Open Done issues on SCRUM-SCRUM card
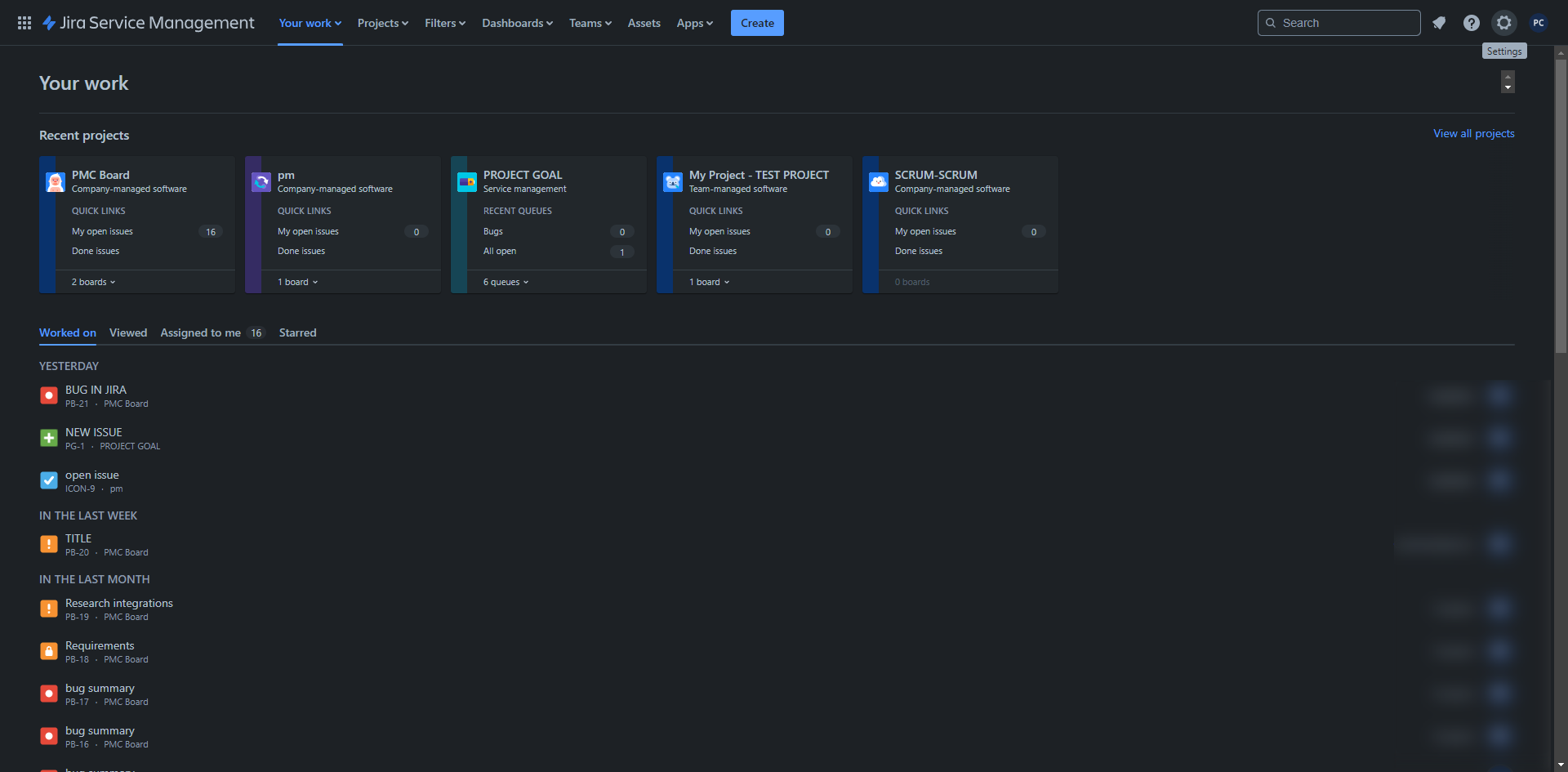1568x772 pixels. pyautogui.click(x=919, y=252)
